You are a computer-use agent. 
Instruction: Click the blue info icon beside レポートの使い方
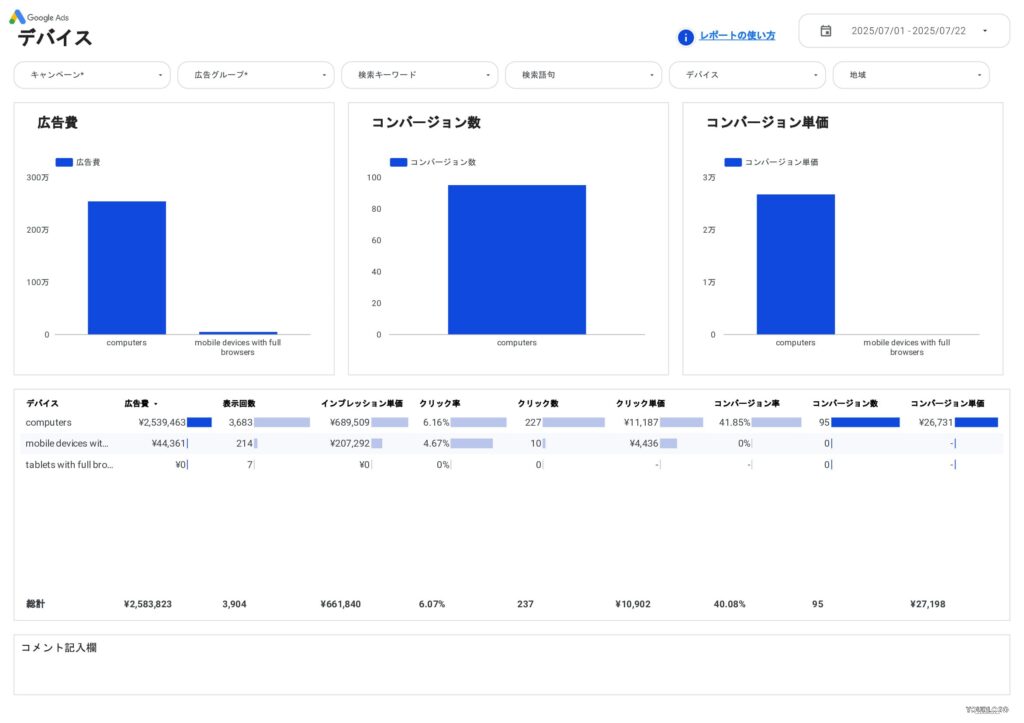pos(685,36)
